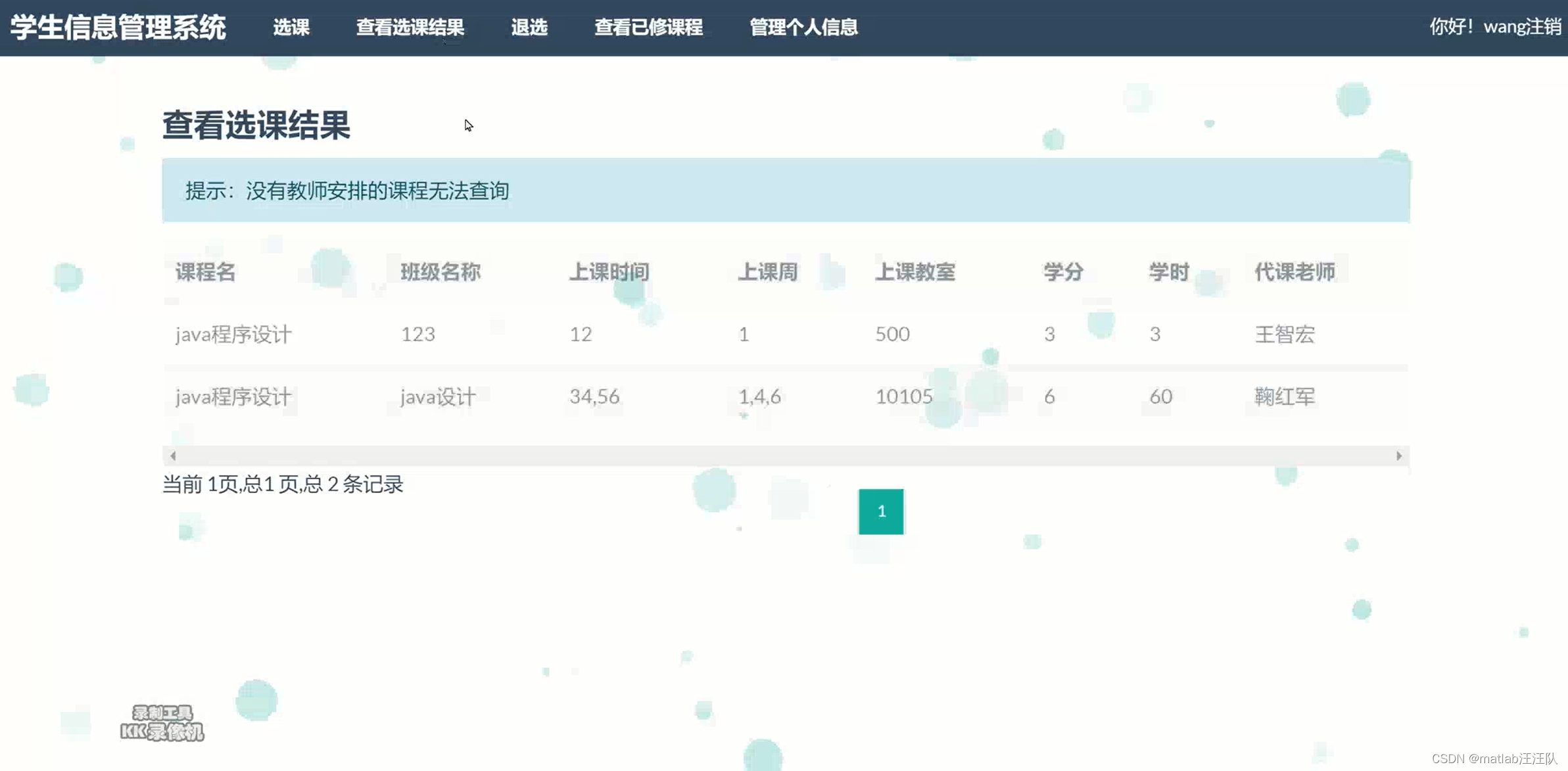Click the java设计 class name cell

click(438, 396)
